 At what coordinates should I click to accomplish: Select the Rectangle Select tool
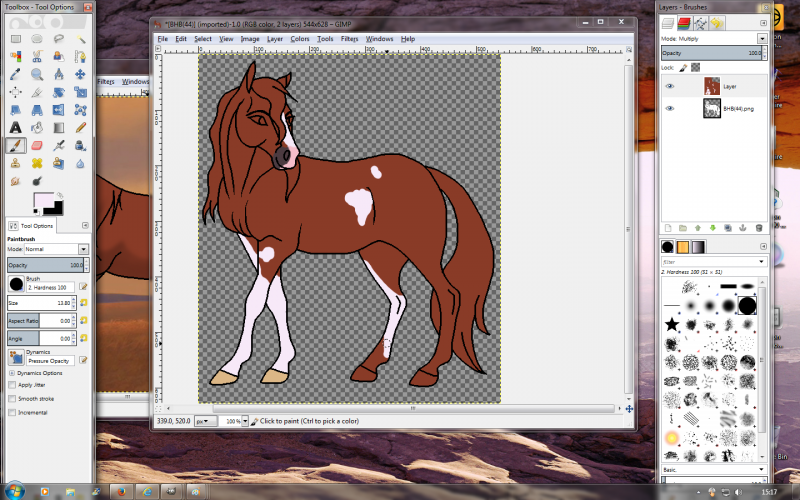point(16,39)
